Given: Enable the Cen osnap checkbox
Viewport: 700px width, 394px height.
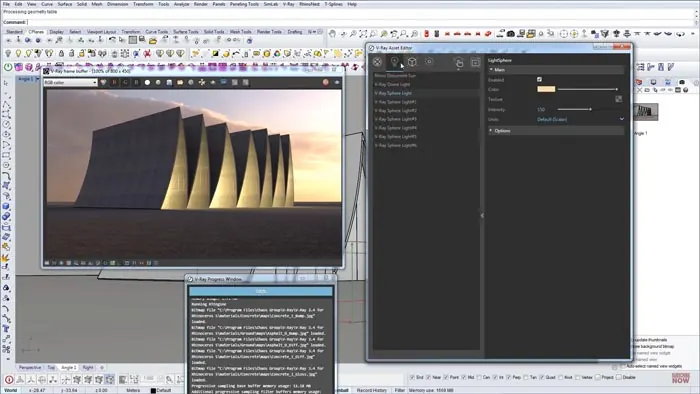Looking at the screenshot, I should pos(479,377).
